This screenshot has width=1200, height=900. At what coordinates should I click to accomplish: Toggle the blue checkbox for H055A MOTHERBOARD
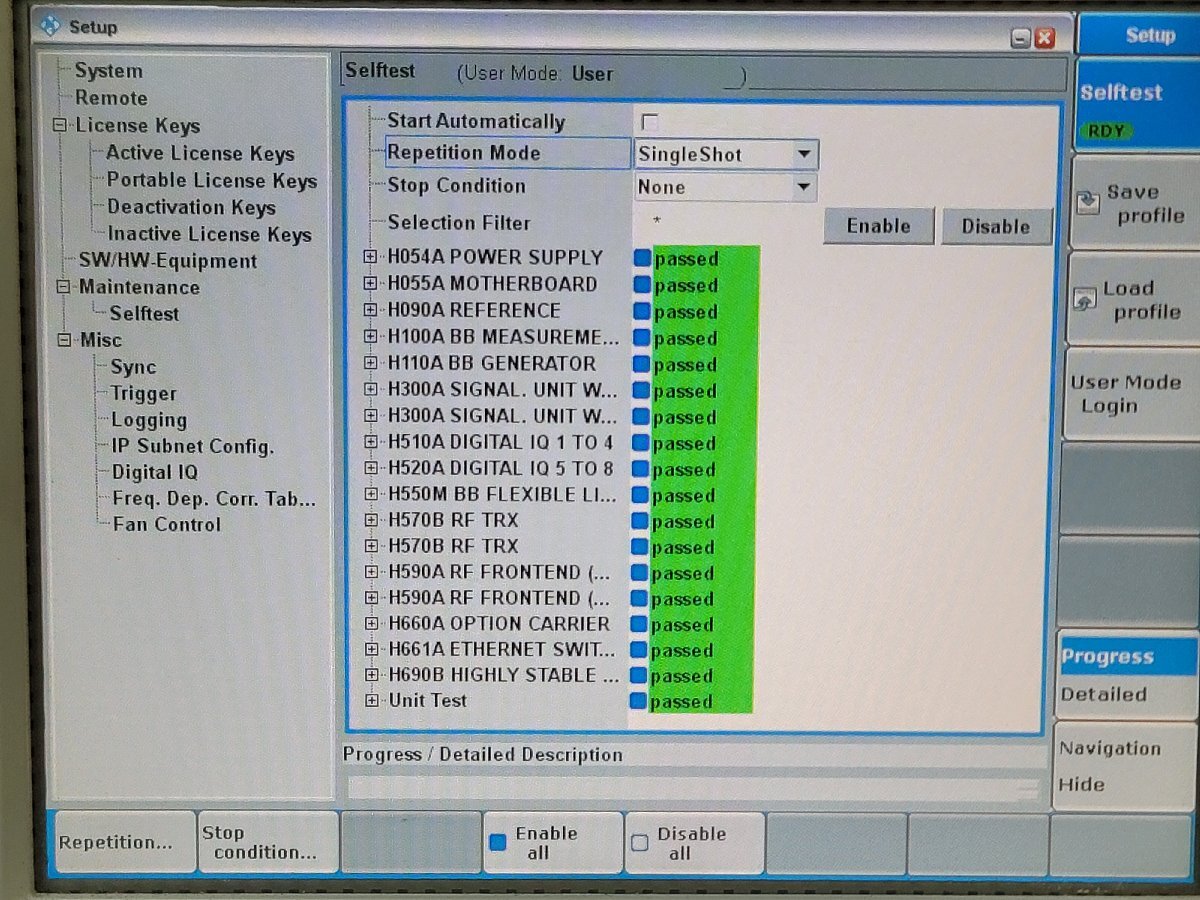pos(642,285)
